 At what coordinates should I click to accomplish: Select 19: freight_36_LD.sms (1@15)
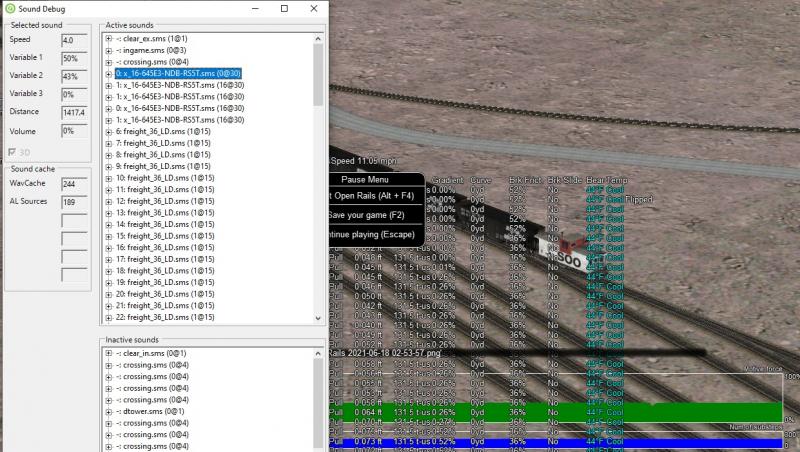[x=165, y=283]
